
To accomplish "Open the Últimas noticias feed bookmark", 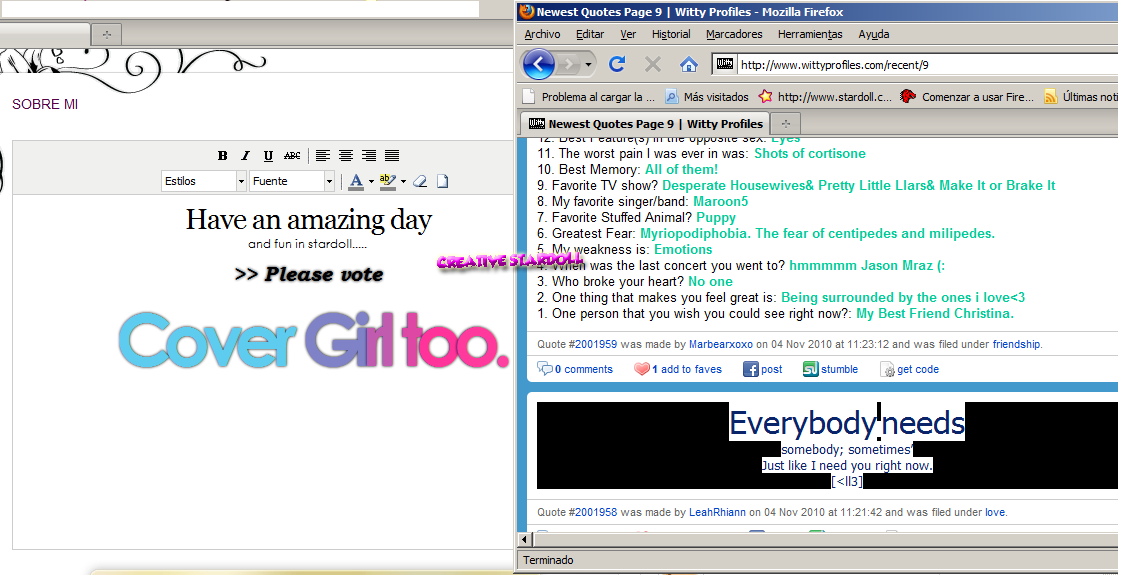I will (1081, 97).
